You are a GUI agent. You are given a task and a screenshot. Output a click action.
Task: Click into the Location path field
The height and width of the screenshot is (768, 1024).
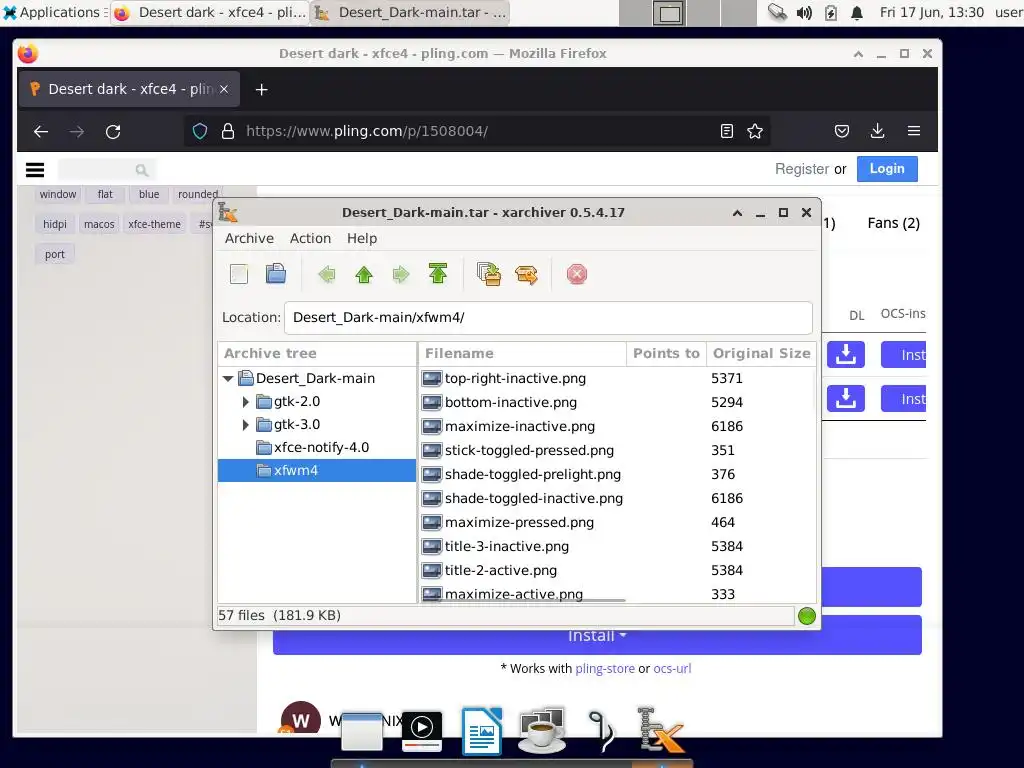549,317
